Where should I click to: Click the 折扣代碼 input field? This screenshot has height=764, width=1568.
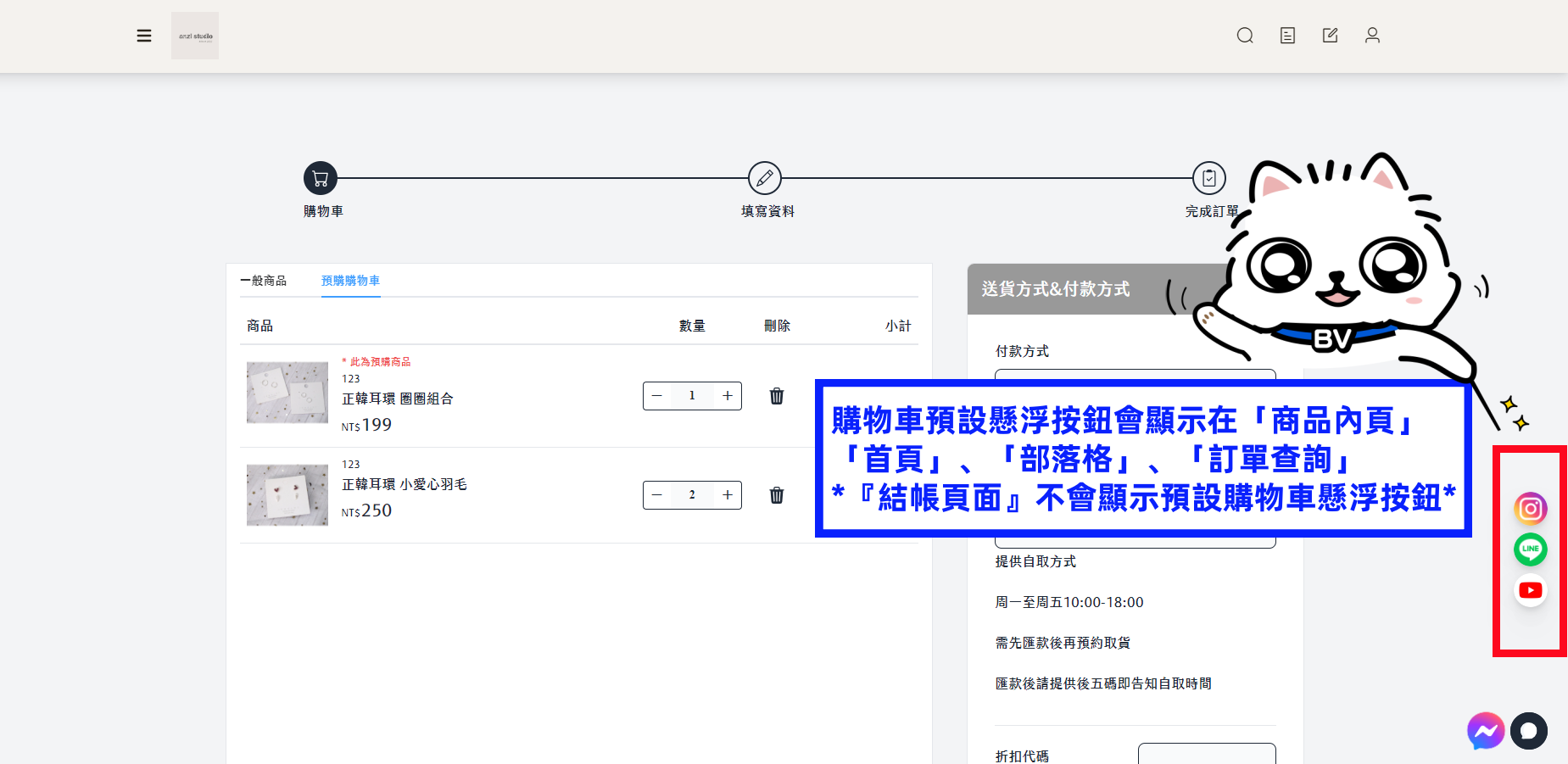point(1207,753)
